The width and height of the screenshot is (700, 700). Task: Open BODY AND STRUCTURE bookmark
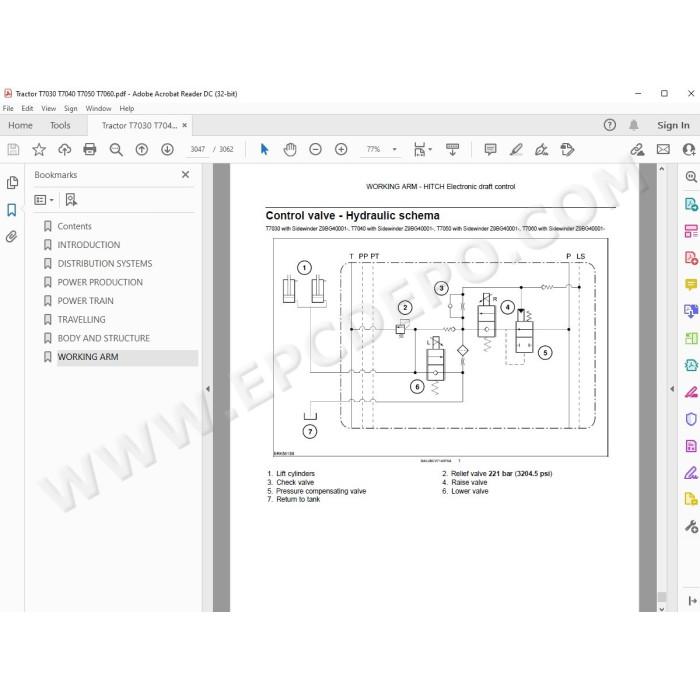pos(104,338)
